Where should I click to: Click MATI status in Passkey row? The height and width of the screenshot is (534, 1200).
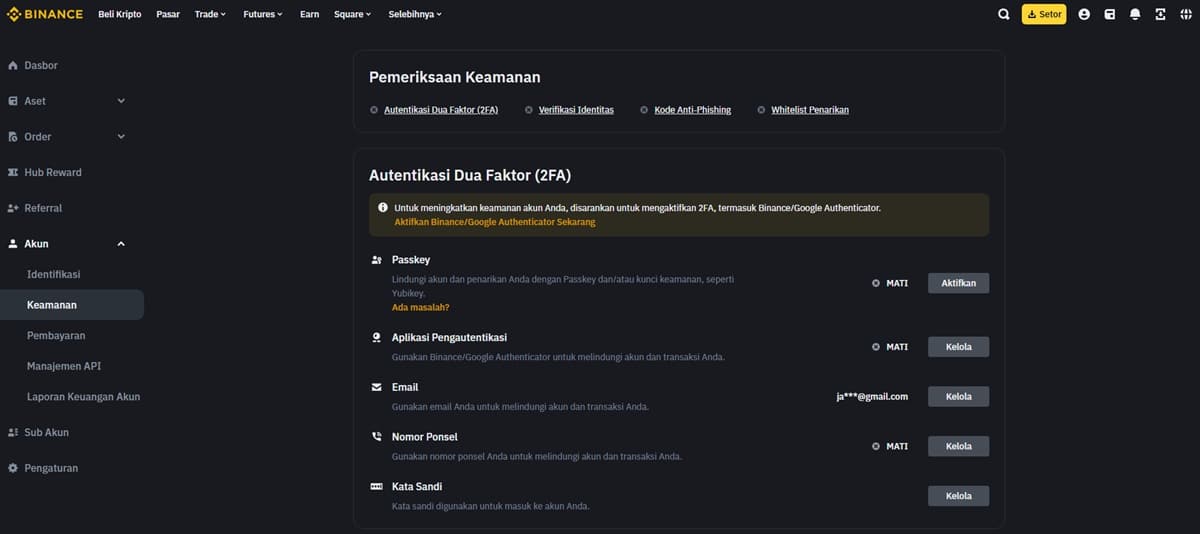(897, 283)
